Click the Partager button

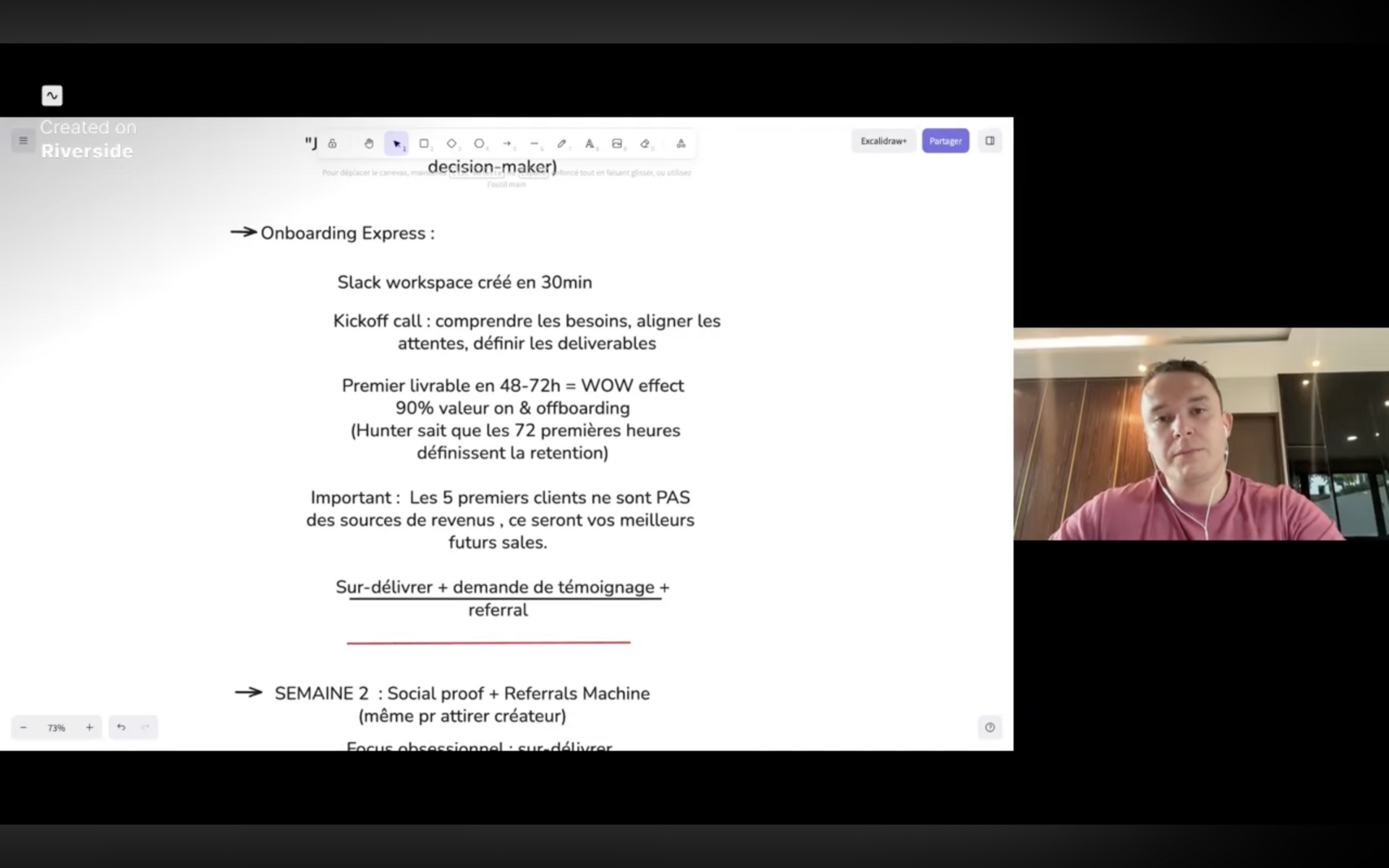click(946, 140)
